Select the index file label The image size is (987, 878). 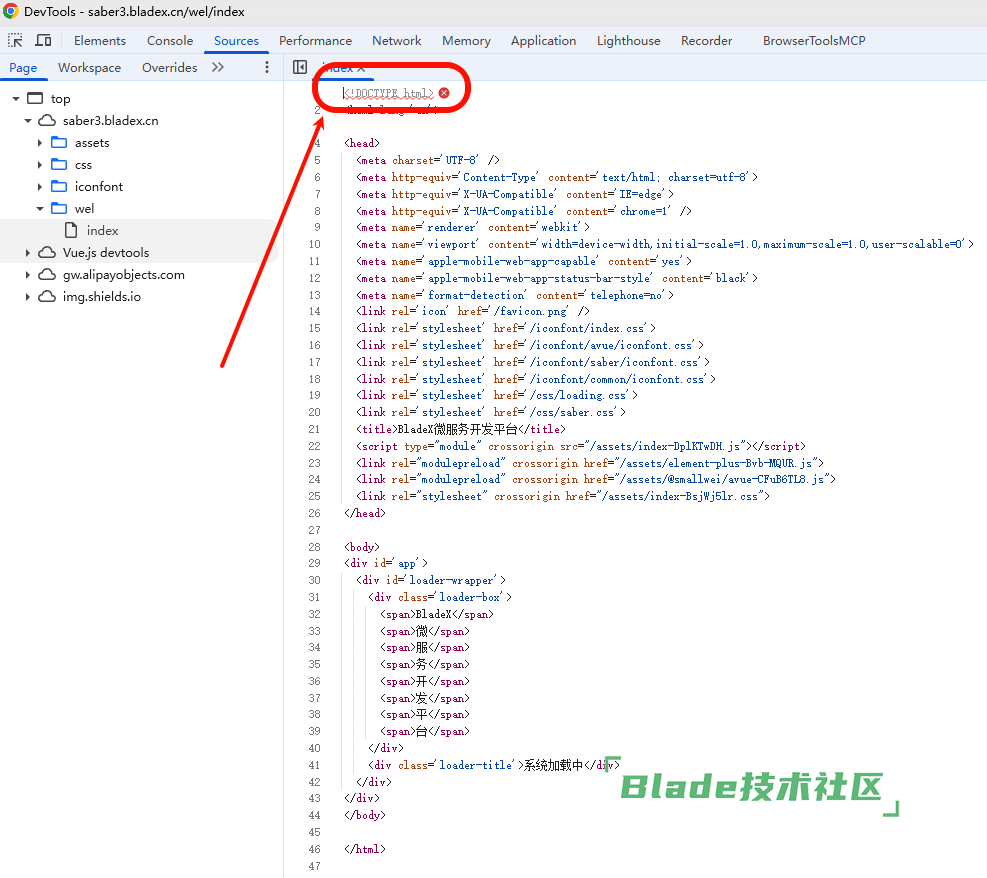click(103, 231)
